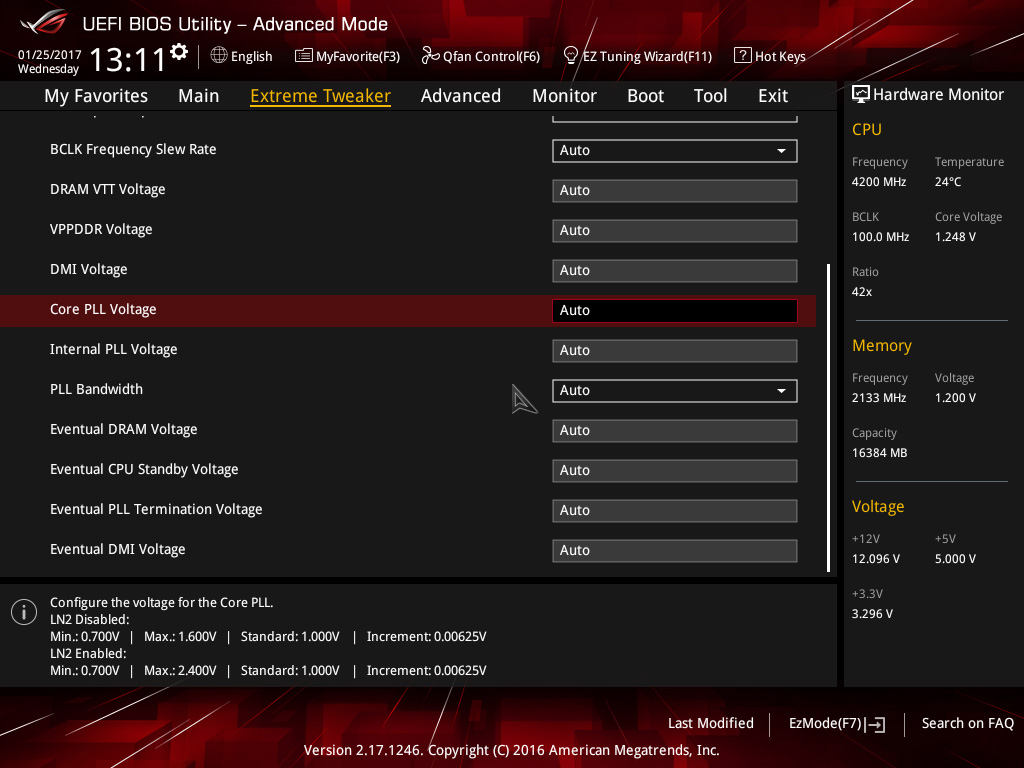1024x768 pixels.
Task: Show the Hot Keys list
Action: click(770, 56)
